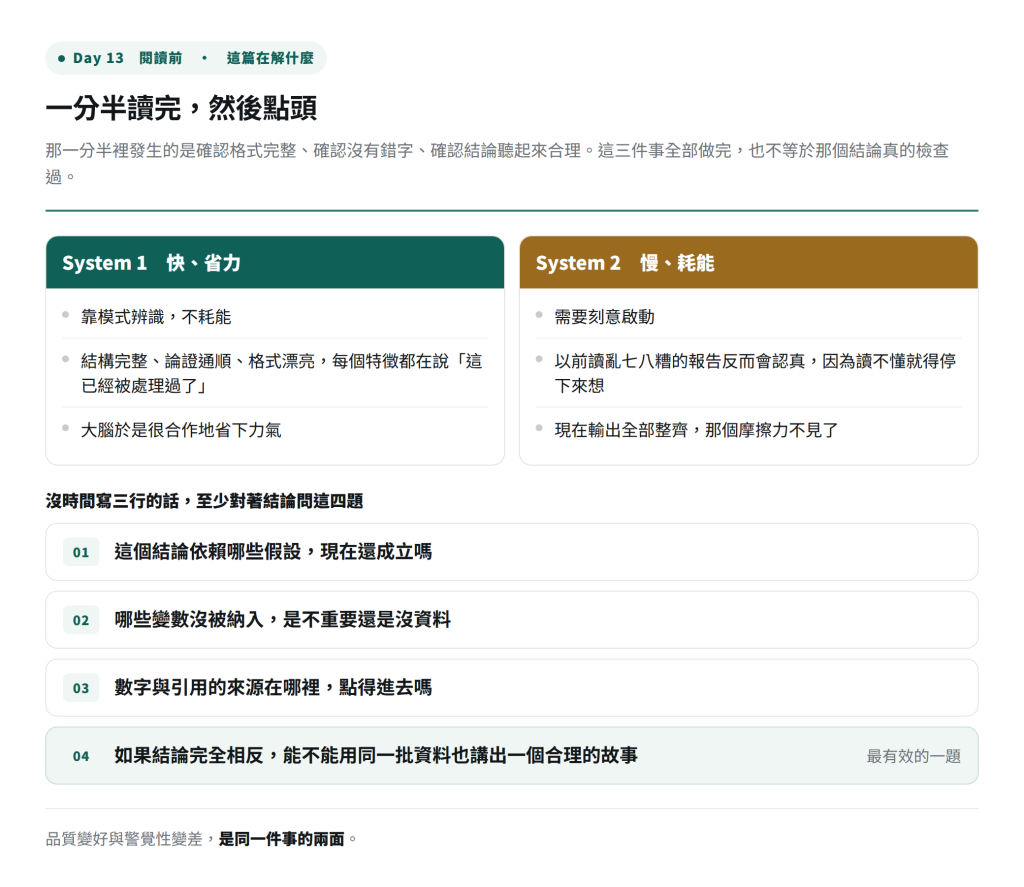This screenshot has width=1024, height=887.
Task: Click the 02 number badge
Action: pos(81,621)
